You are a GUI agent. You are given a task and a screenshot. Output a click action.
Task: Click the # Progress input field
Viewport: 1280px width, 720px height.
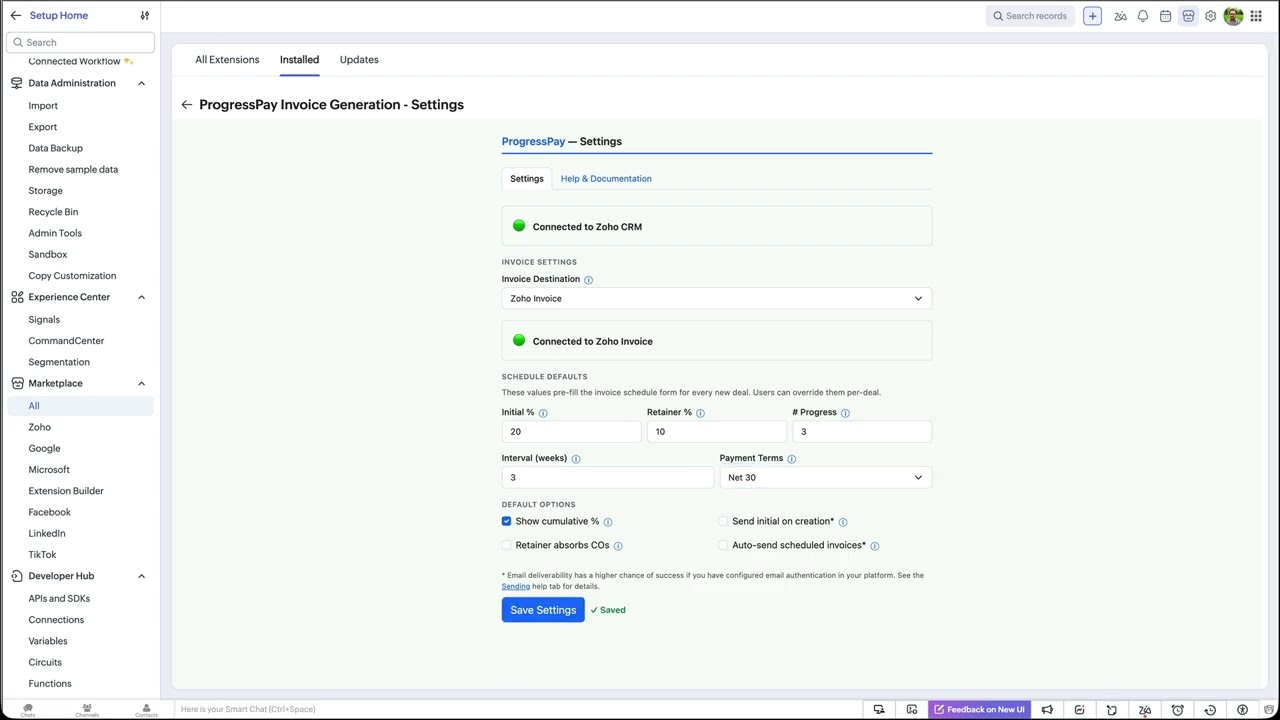(861, 431)
